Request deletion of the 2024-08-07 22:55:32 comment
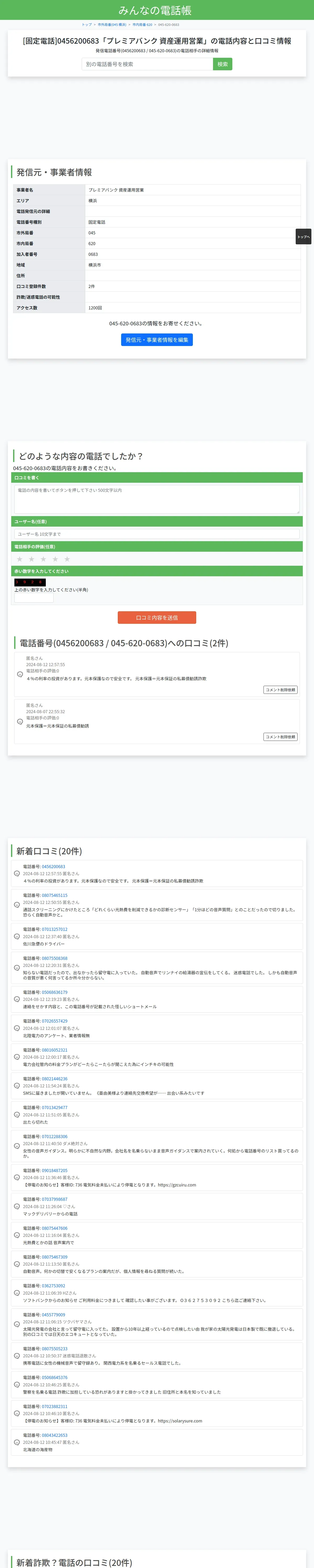The image size is (314, 1568). [x=281, y=736]
